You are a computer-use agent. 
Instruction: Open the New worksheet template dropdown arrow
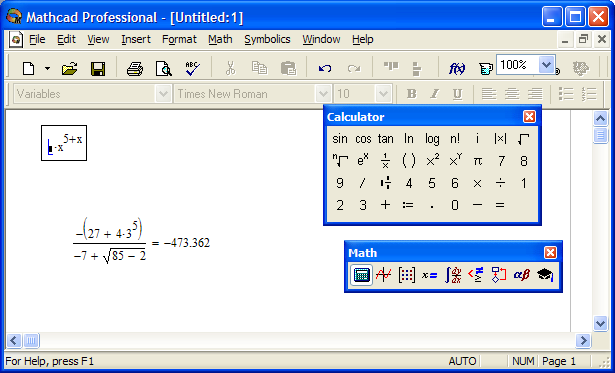tap(47, 69)
